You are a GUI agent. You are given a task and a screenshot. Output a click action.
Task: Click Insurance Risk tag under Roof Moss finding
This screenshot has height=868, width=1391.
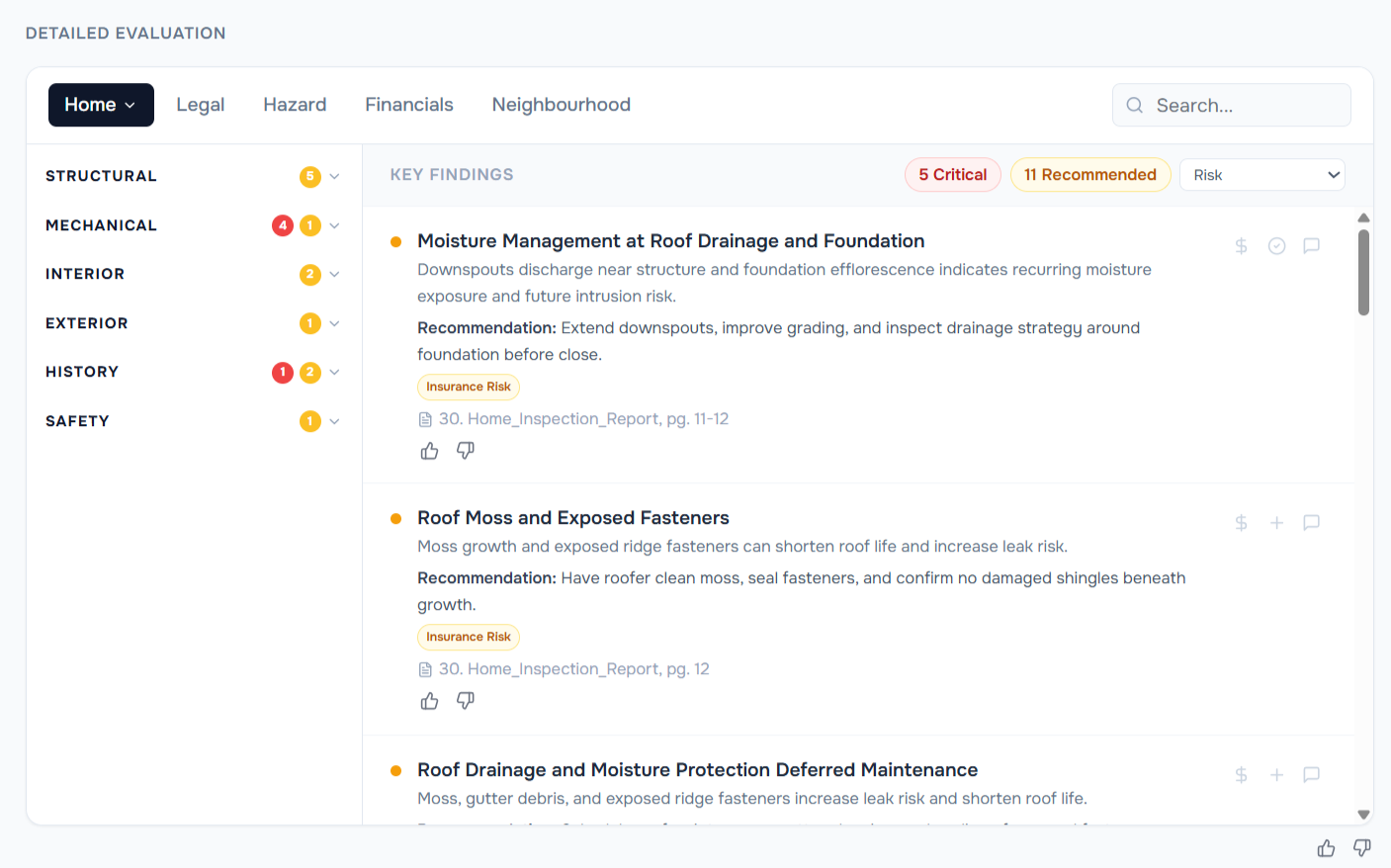click(x=469, y=638)
